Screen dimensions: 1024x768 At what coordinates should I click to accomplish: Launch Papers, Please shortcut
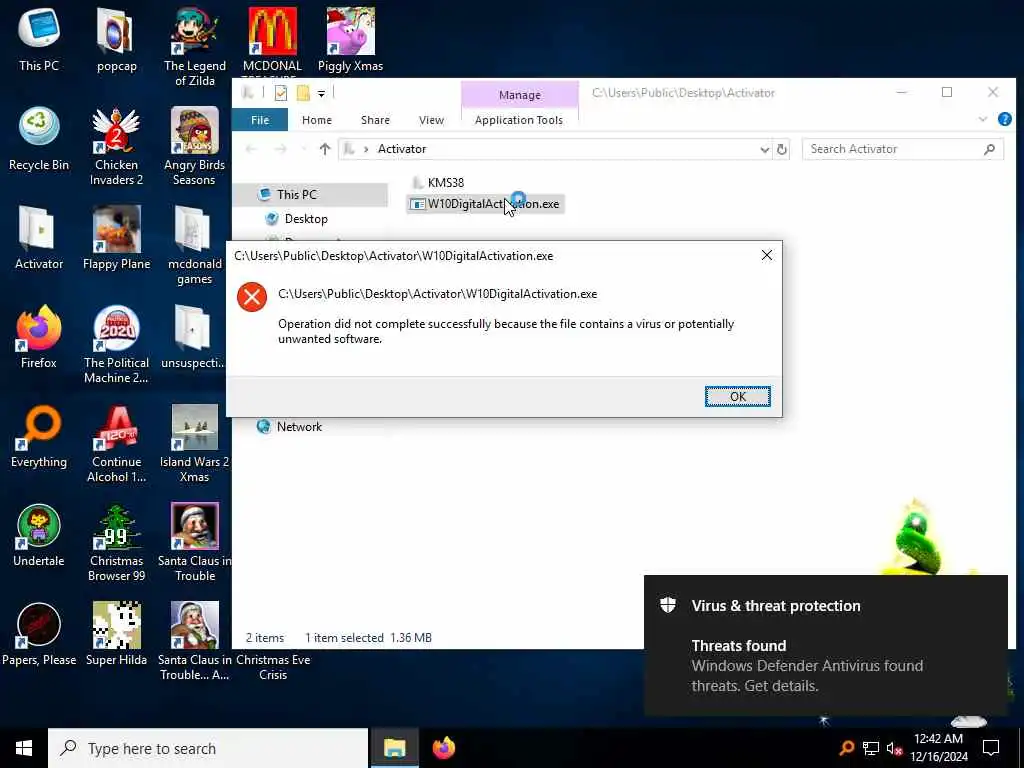(39, 633)
